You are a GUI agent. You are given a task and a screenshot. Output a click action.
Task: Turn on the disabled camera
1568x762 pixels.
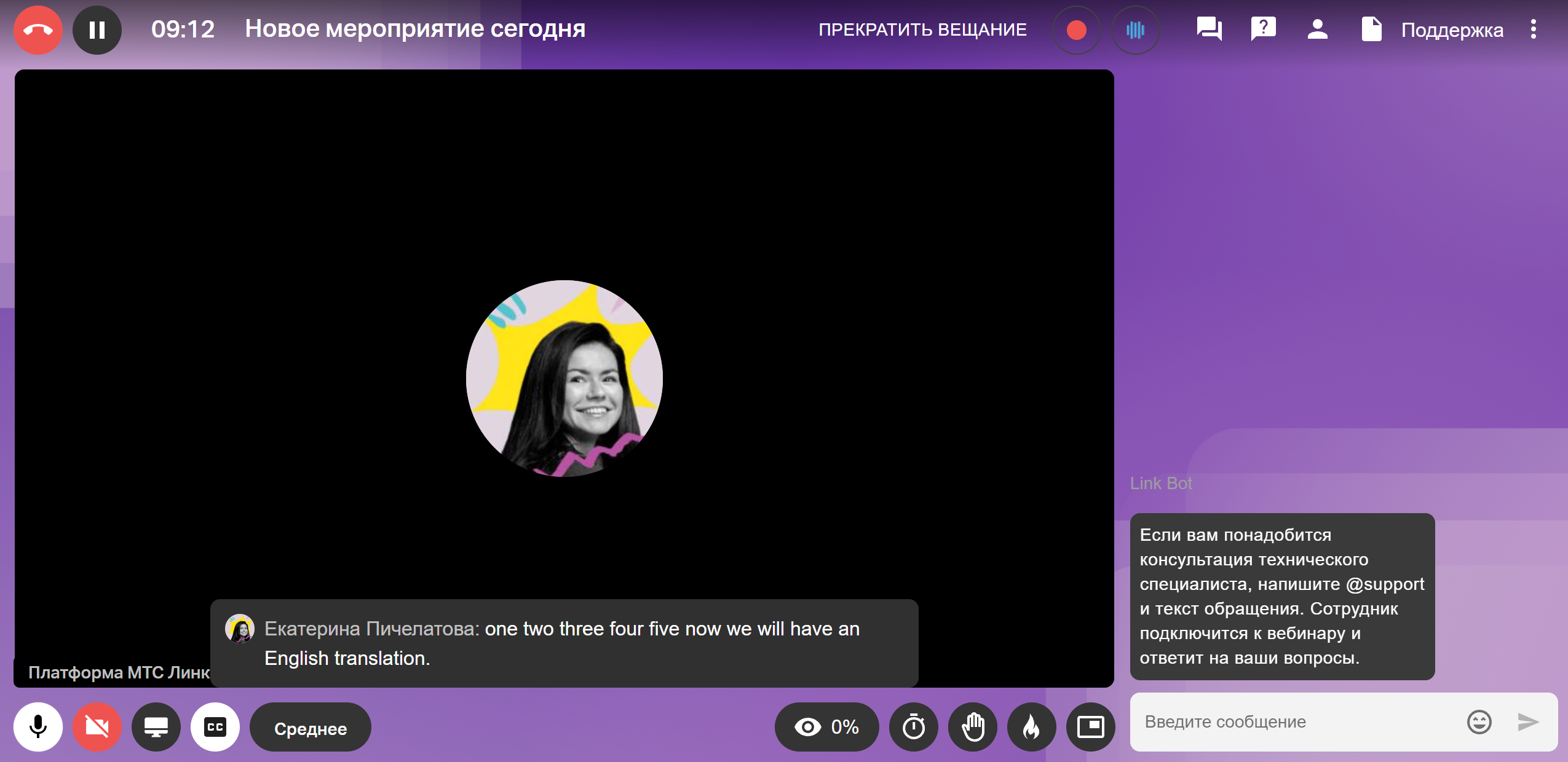pos(97,726)
